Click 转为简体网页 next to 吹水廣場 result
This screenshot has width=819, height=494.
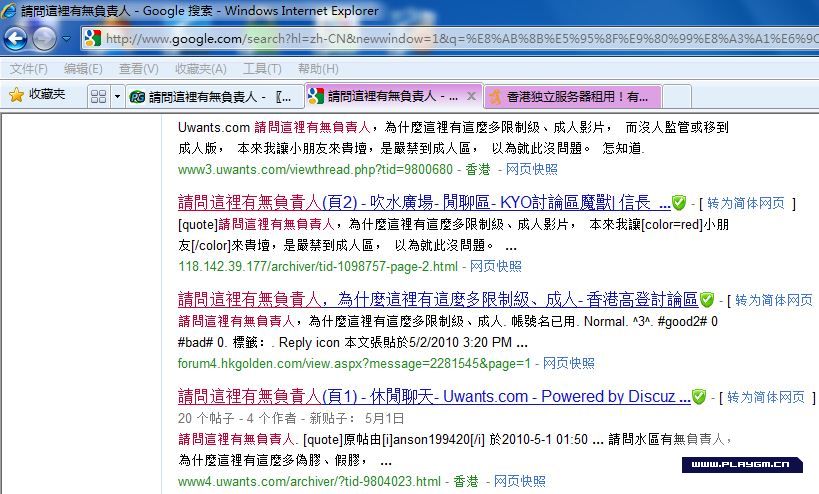click(x=746, y=203)
